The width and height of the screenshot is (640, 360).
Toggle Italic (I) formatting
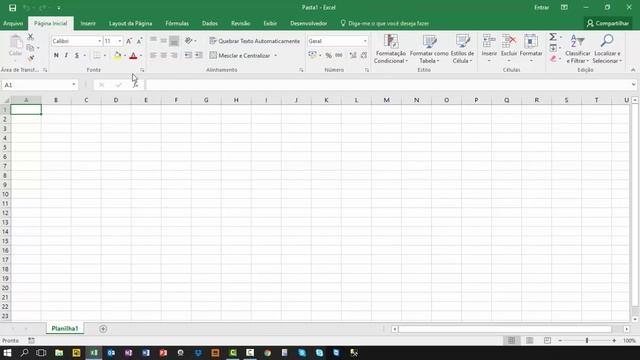pos(66,55)
